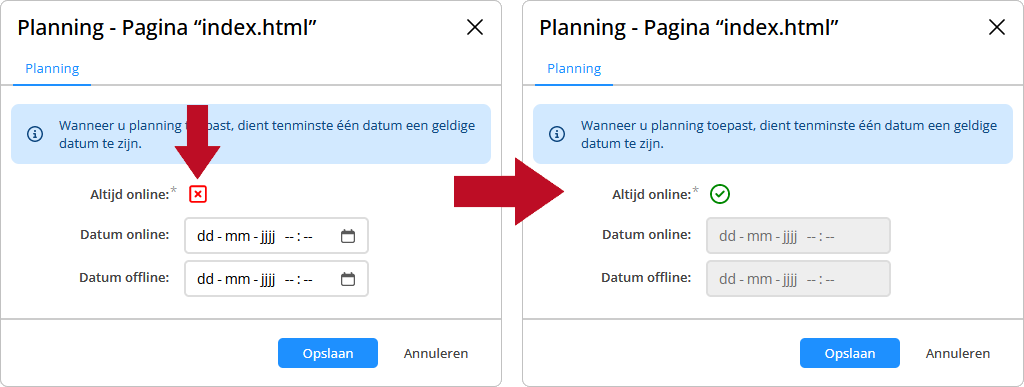Select the Planning tab in right dialog

(574, 69)
